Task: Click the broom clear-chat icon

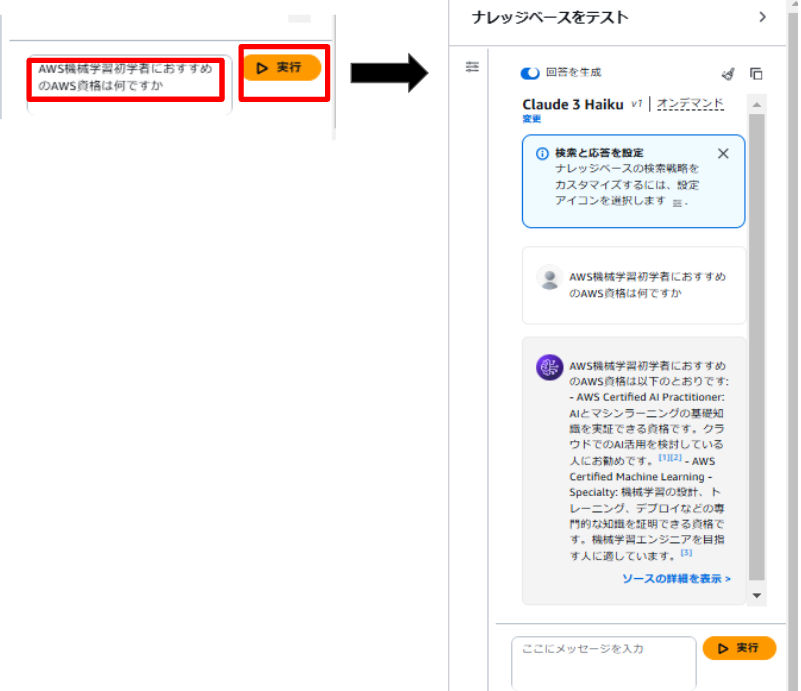Action: [x=728, y=74]
